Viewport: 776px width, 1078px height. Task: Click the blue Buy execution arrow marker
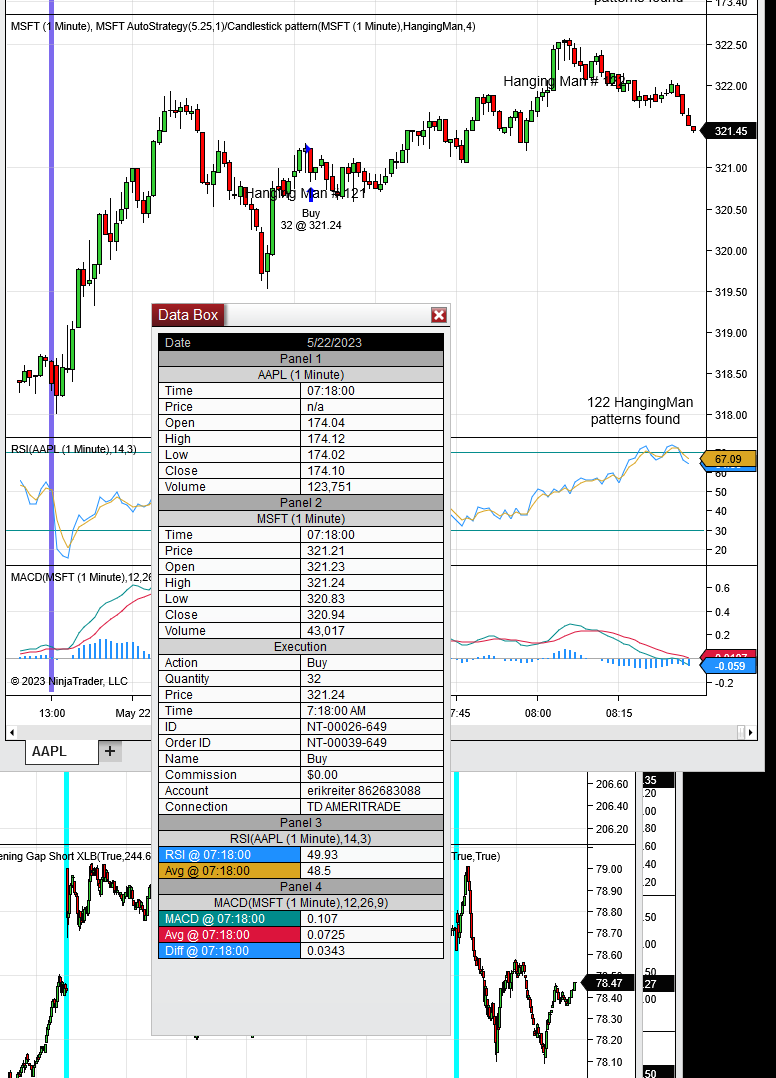click(x=311, y=195)
